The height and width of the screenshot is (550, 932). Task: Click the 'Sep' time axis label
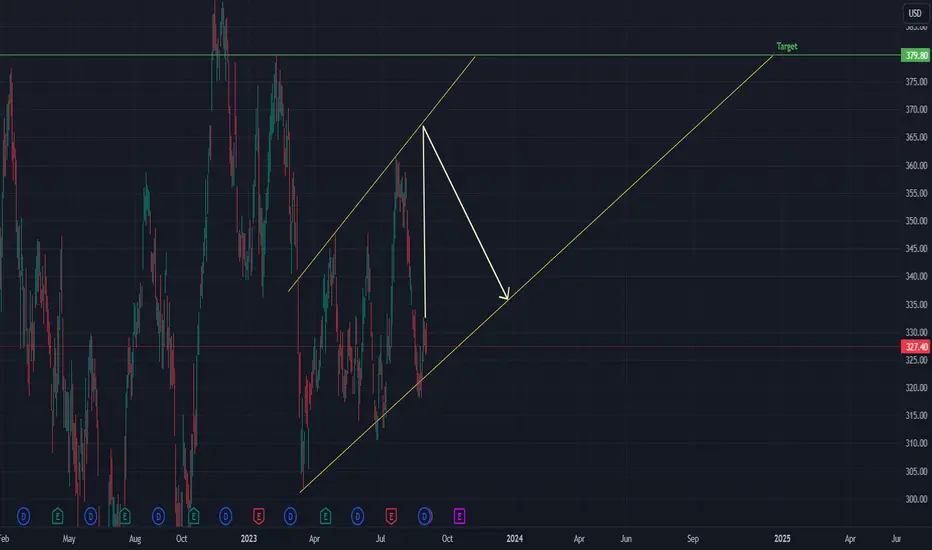click(x=693, y=539)
